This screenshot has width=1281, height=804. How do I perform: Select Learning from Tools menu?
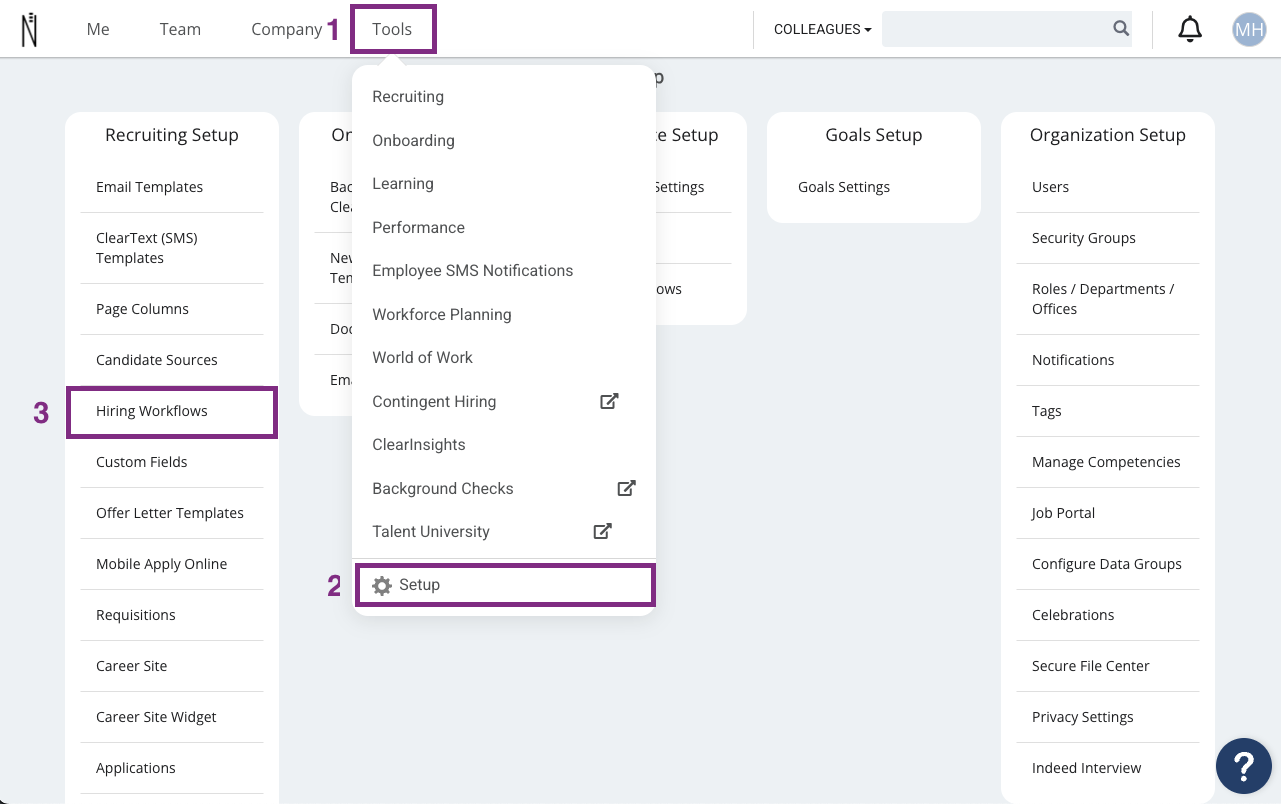click(403, 184)
